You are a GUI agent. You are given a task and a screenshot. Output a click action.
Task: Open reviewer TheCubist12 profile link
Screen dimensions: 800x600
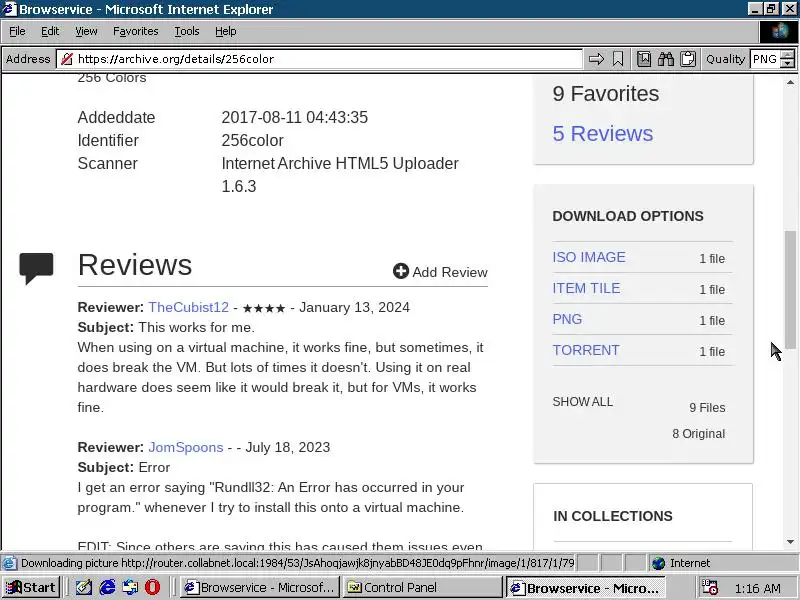(189, 307)
